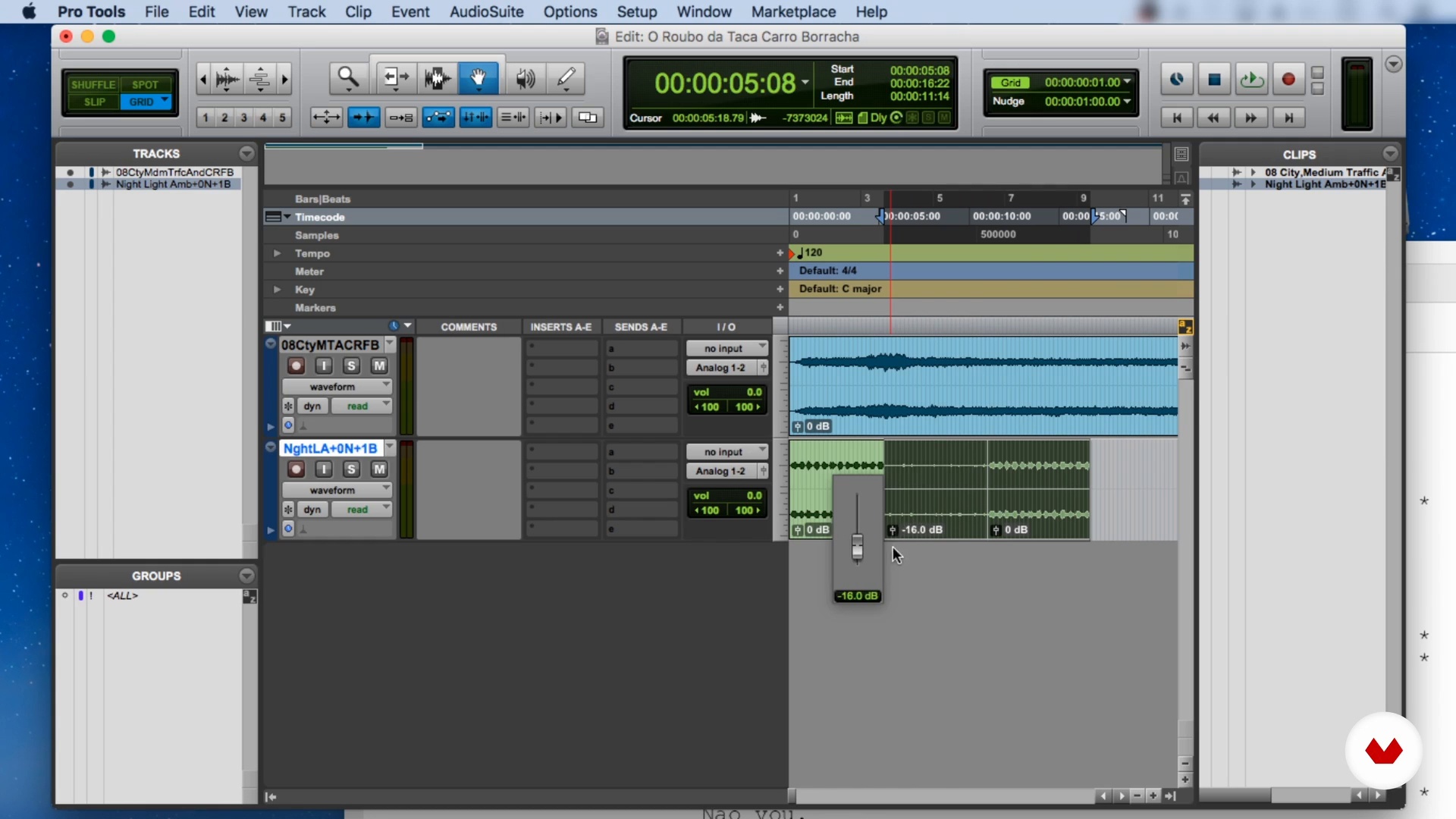Click the Play transport button
Image resolution: width=1456 pixels, height=819 pixels.
pos(1251,79)
